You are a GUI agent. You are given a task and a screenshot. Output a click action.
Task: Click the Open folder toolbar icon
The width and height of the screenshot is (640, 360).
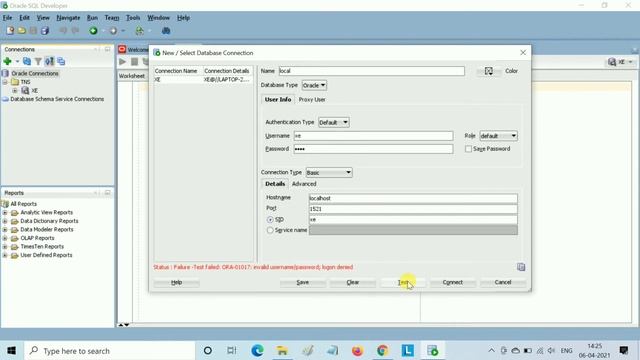(x=22, y=31)
